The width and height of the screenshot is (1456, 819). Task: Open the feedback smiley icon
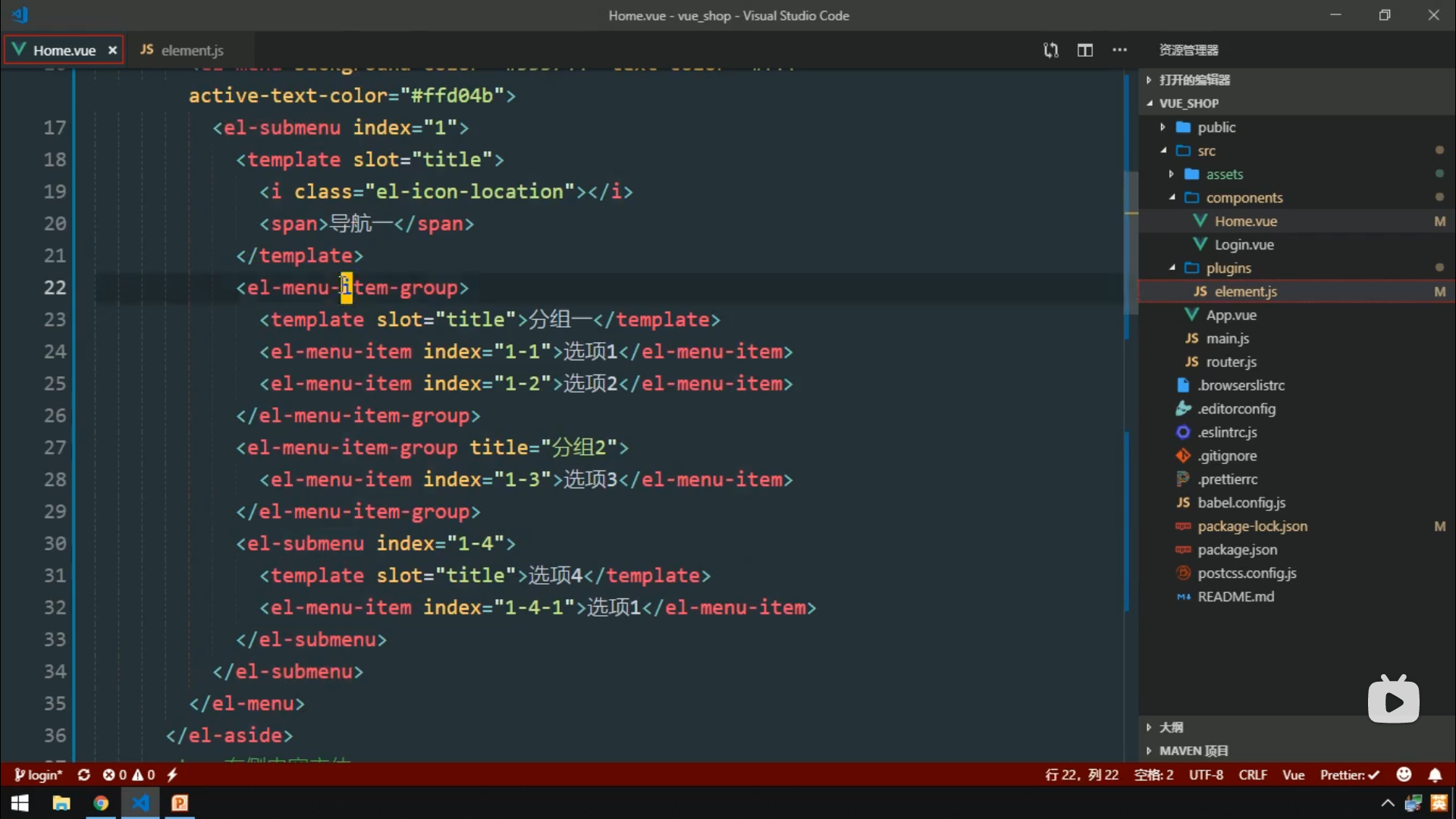pos(1404,774)
